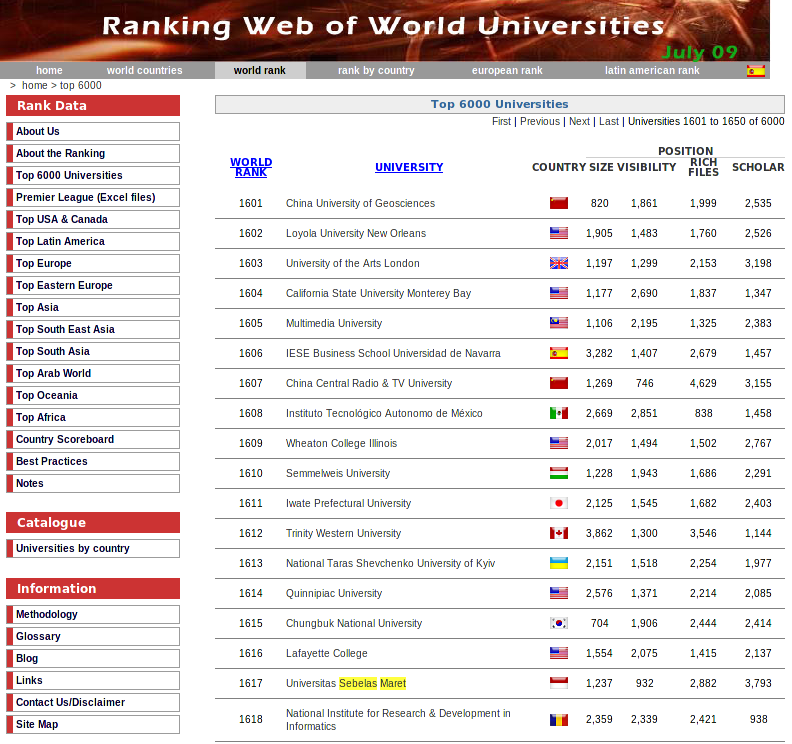Open Country Scoreboard page
The width and height of the screenshot is (792, 744).
pyautogui.click(x=93, y=439)
